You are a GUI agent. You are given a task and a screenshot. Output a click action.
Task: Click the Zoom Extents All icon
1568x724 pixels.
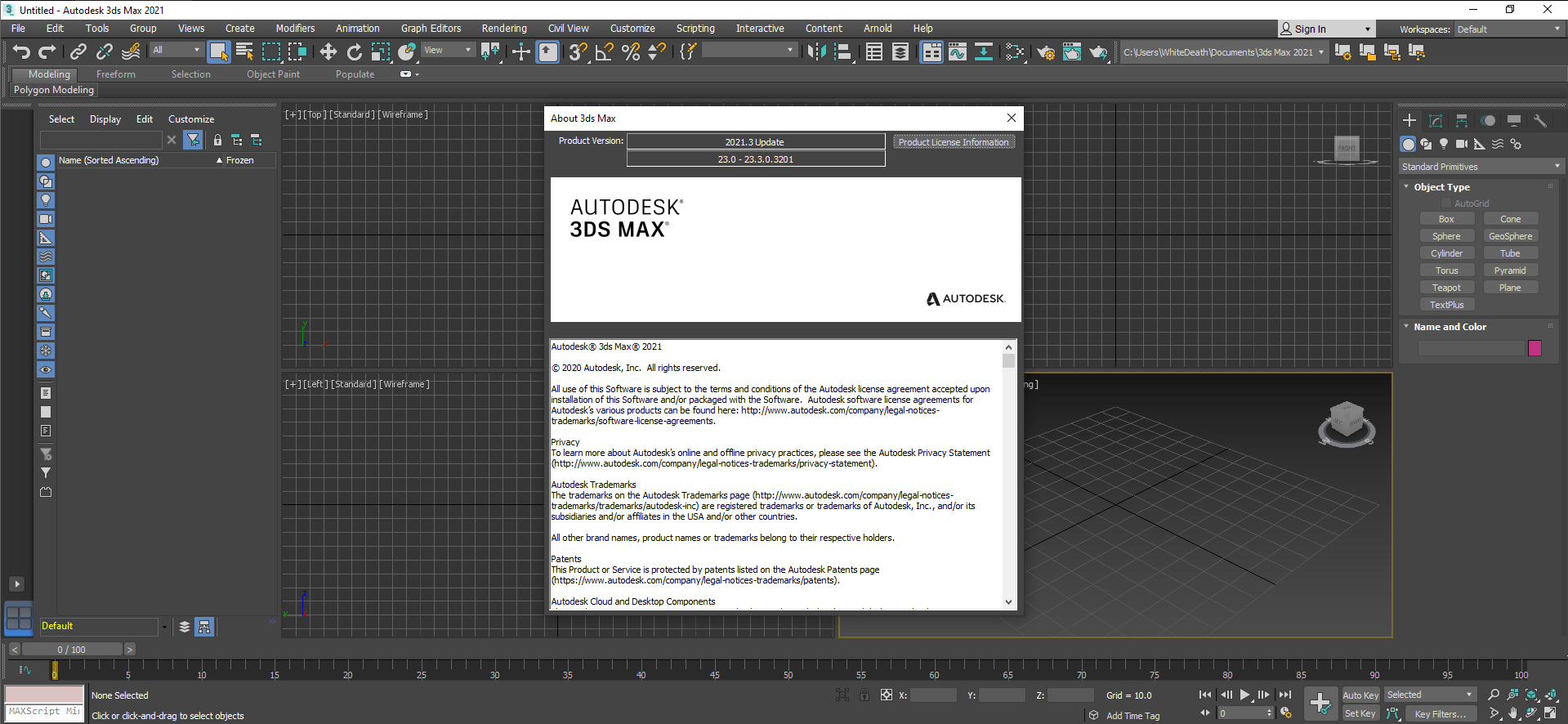click(x=1551, y=695)
